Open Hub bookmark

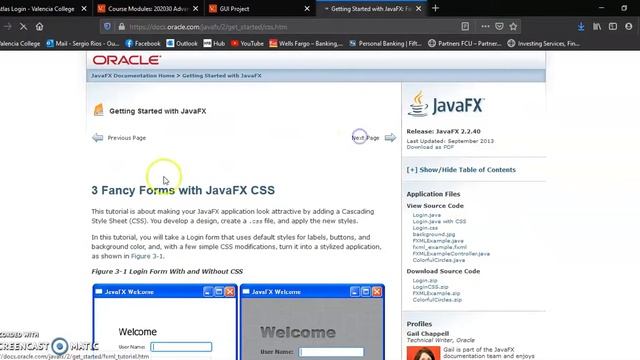[214, 43]
